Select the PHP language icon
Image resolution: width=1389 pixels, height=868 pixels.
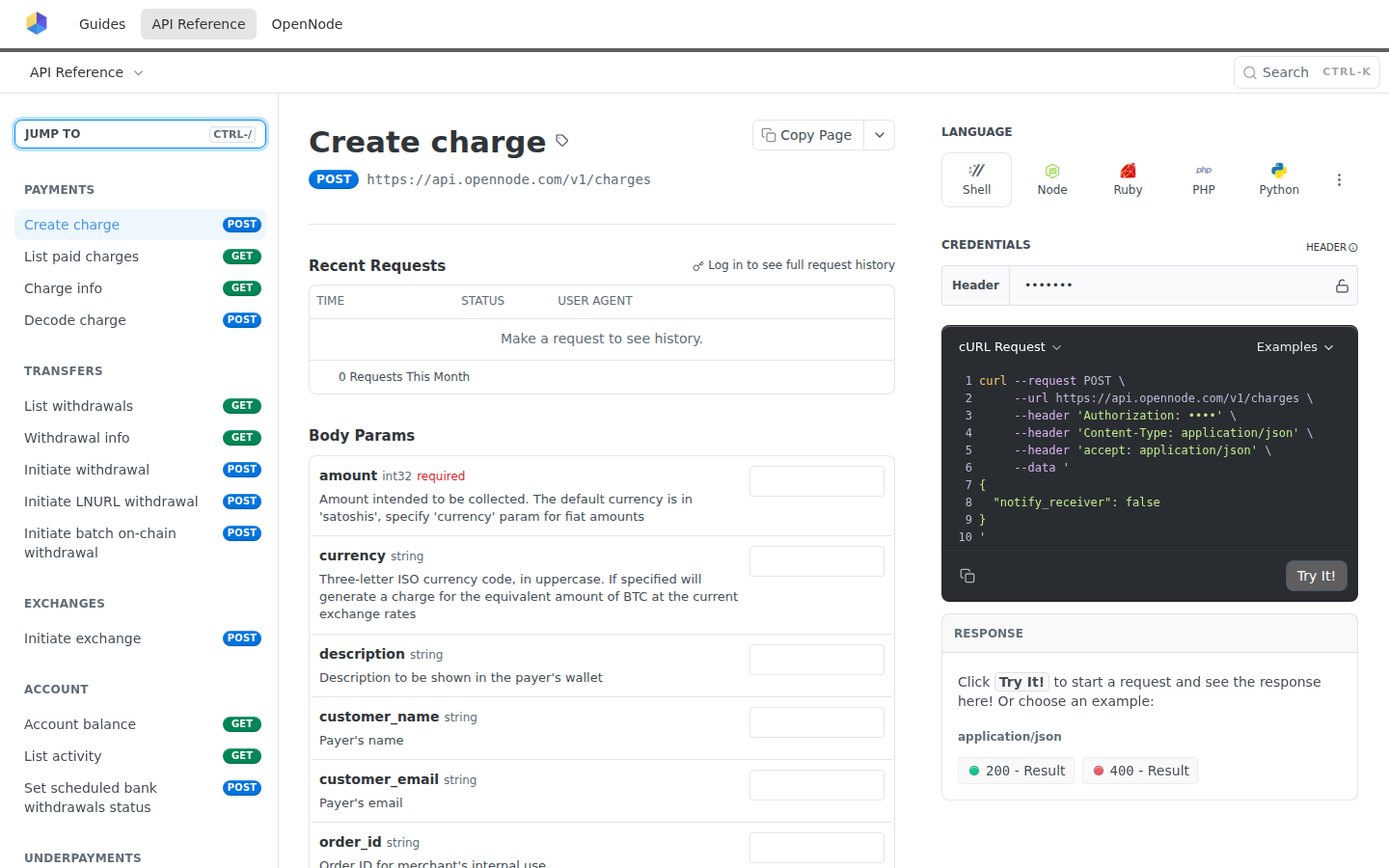[x=1204, y=179]
